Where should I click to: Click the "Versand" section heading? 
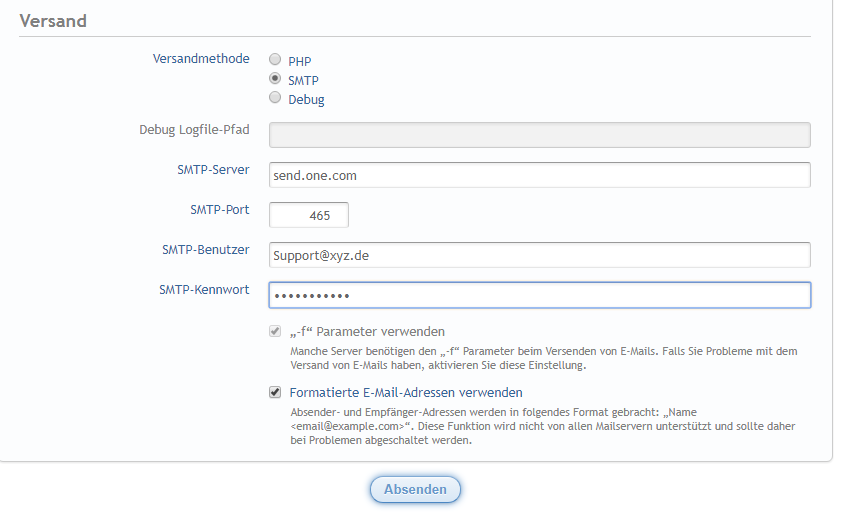coord(53,20)
